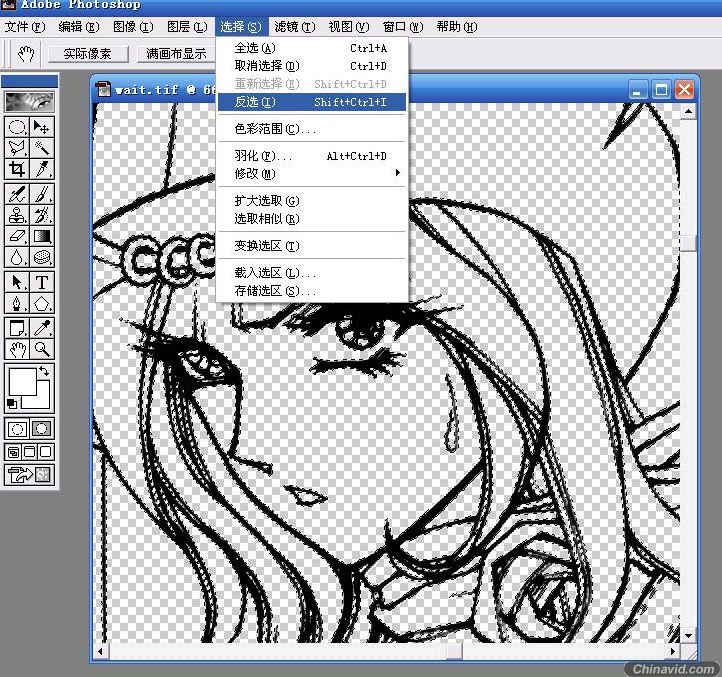Select the Polygon shape tool
The width and height of the screenshot is (722, 677).
coord(42,303)
